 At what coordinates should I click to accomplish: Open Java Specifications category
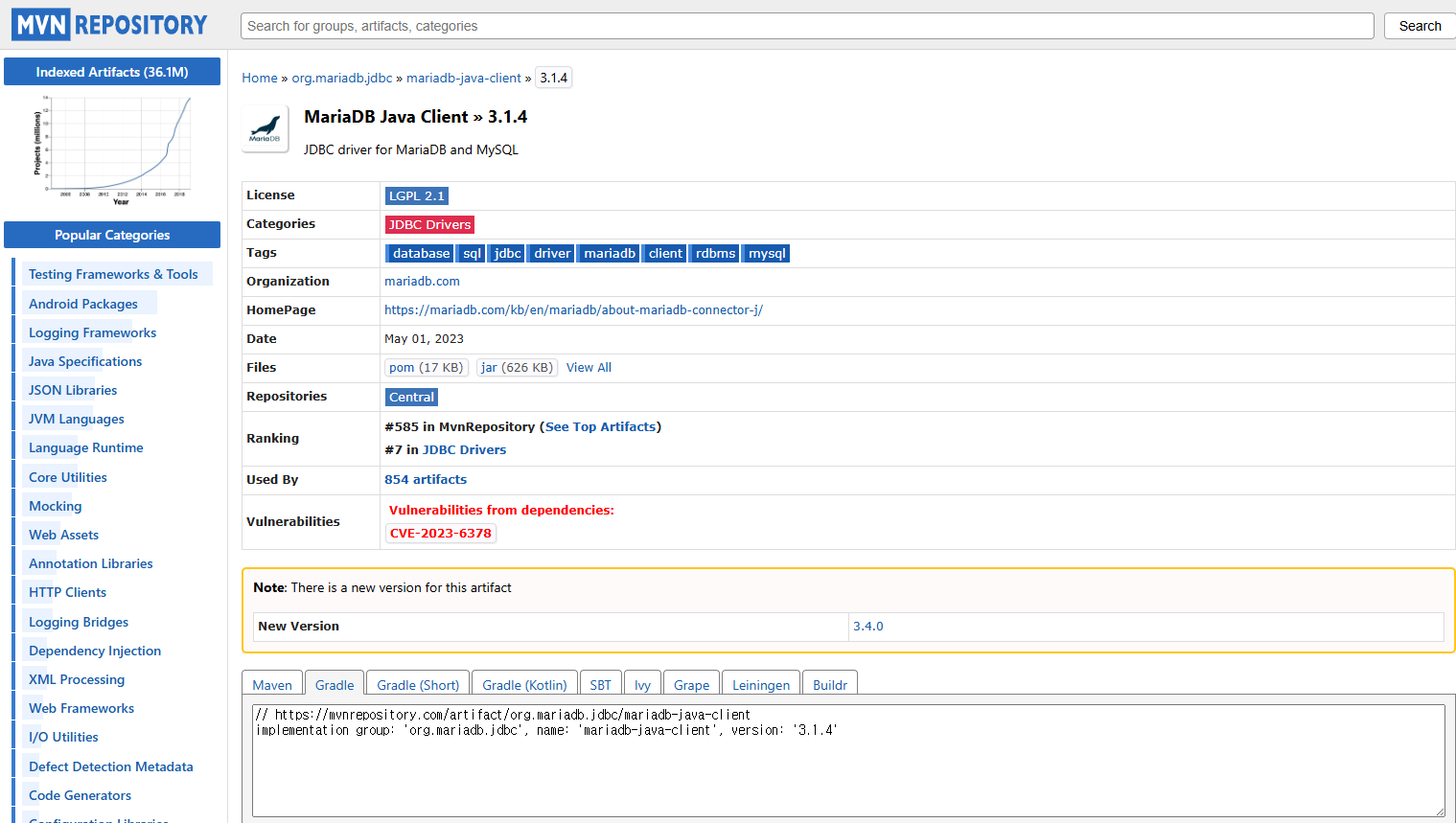pos(85,361)
